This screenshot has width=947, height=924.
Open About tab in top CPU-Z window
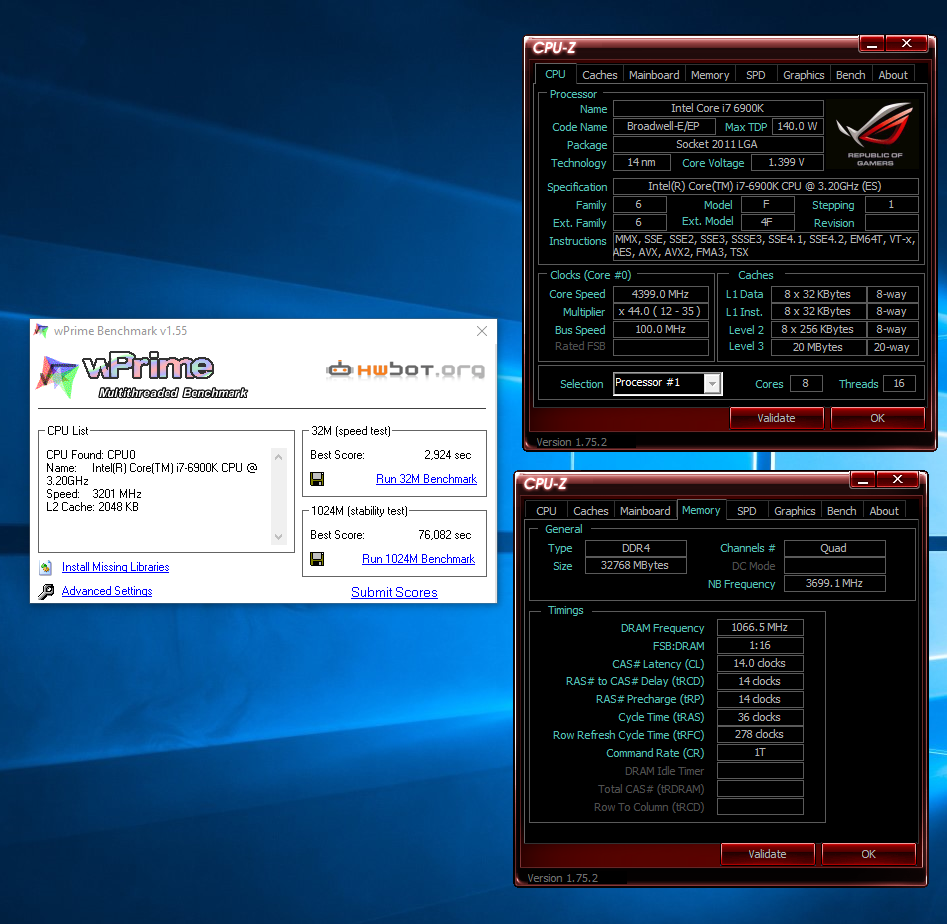pyautogui.click(x=893, y=75)
